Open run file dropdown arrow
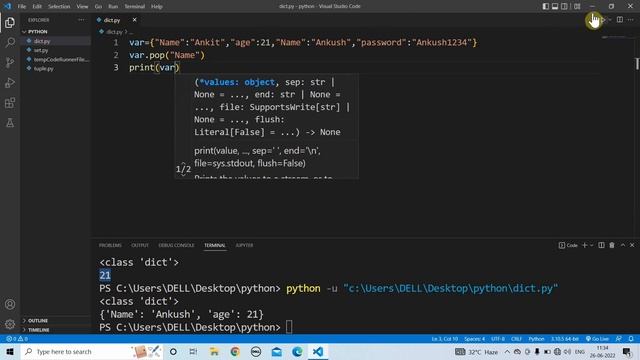The image size is (640, 360). [610, 20]
